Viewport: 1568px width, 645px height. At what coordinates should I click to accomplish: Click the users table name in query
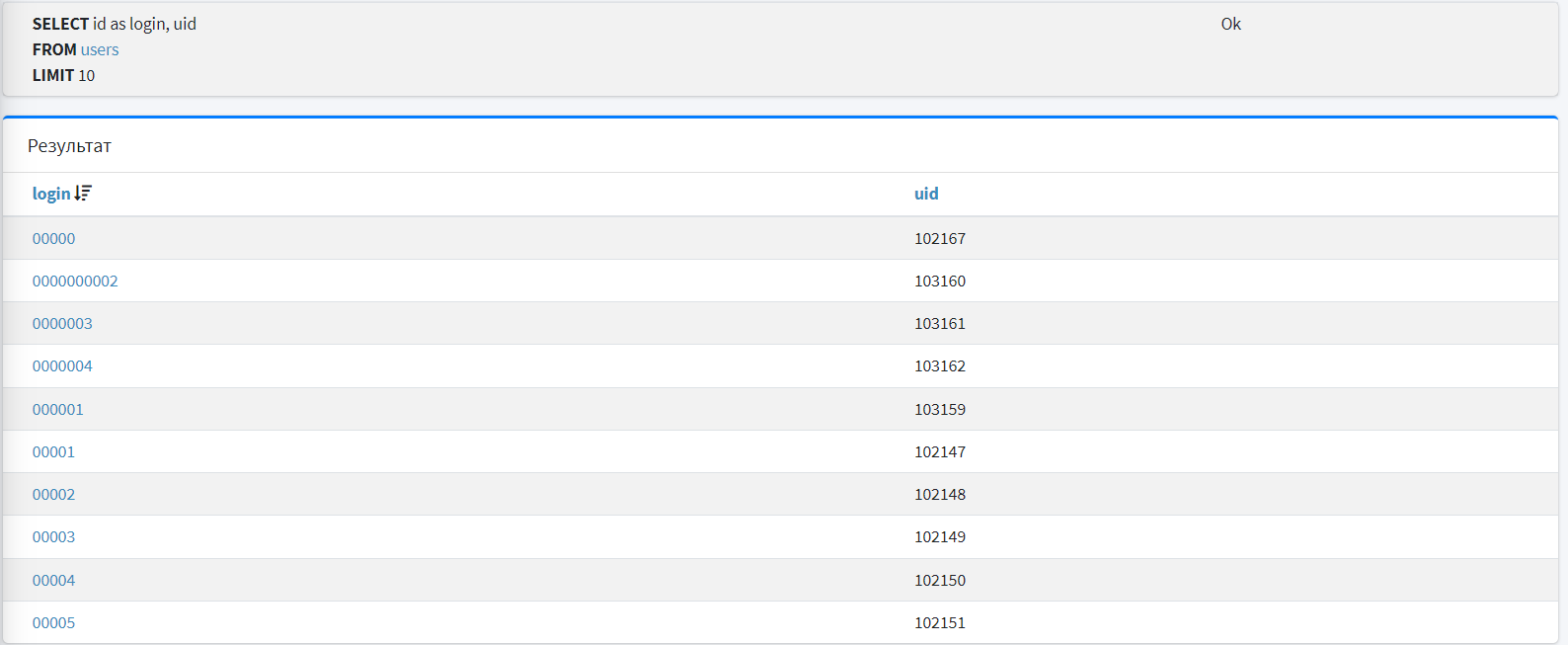pos(100,49)
